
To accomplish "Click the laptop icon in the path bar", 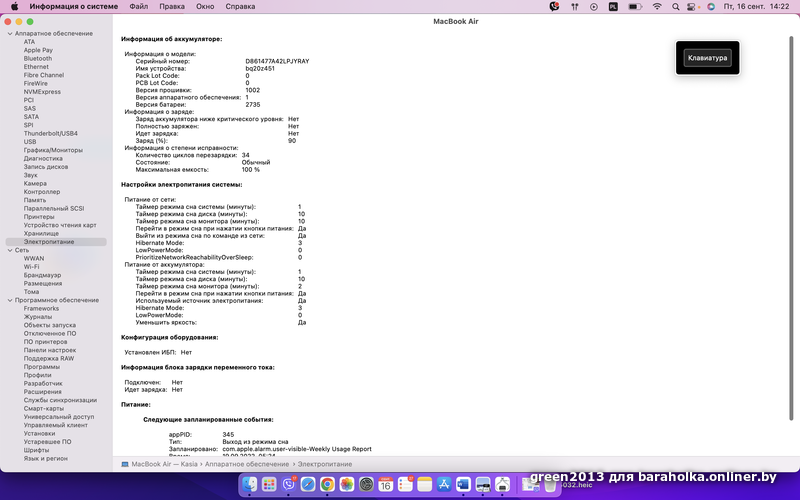I will click(125, 464).
